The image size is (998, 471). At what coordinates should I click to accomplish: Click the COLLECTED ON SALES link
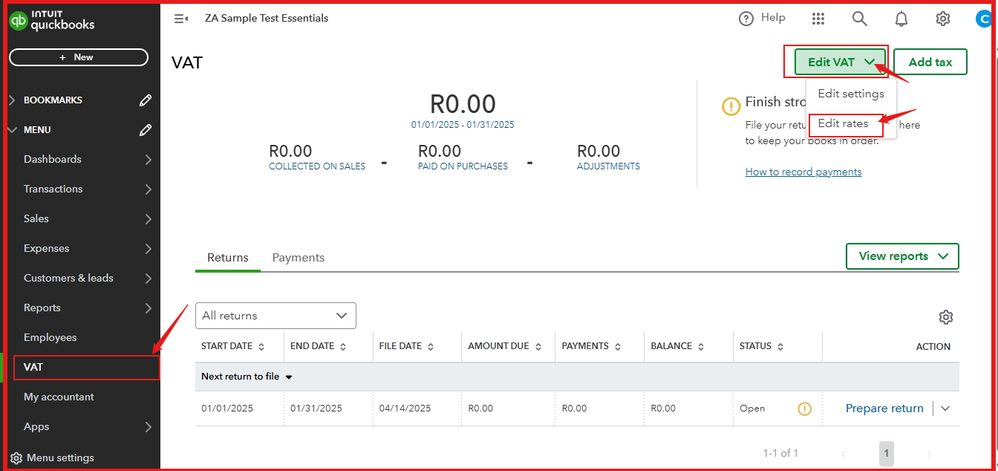(x=317, y=166)
